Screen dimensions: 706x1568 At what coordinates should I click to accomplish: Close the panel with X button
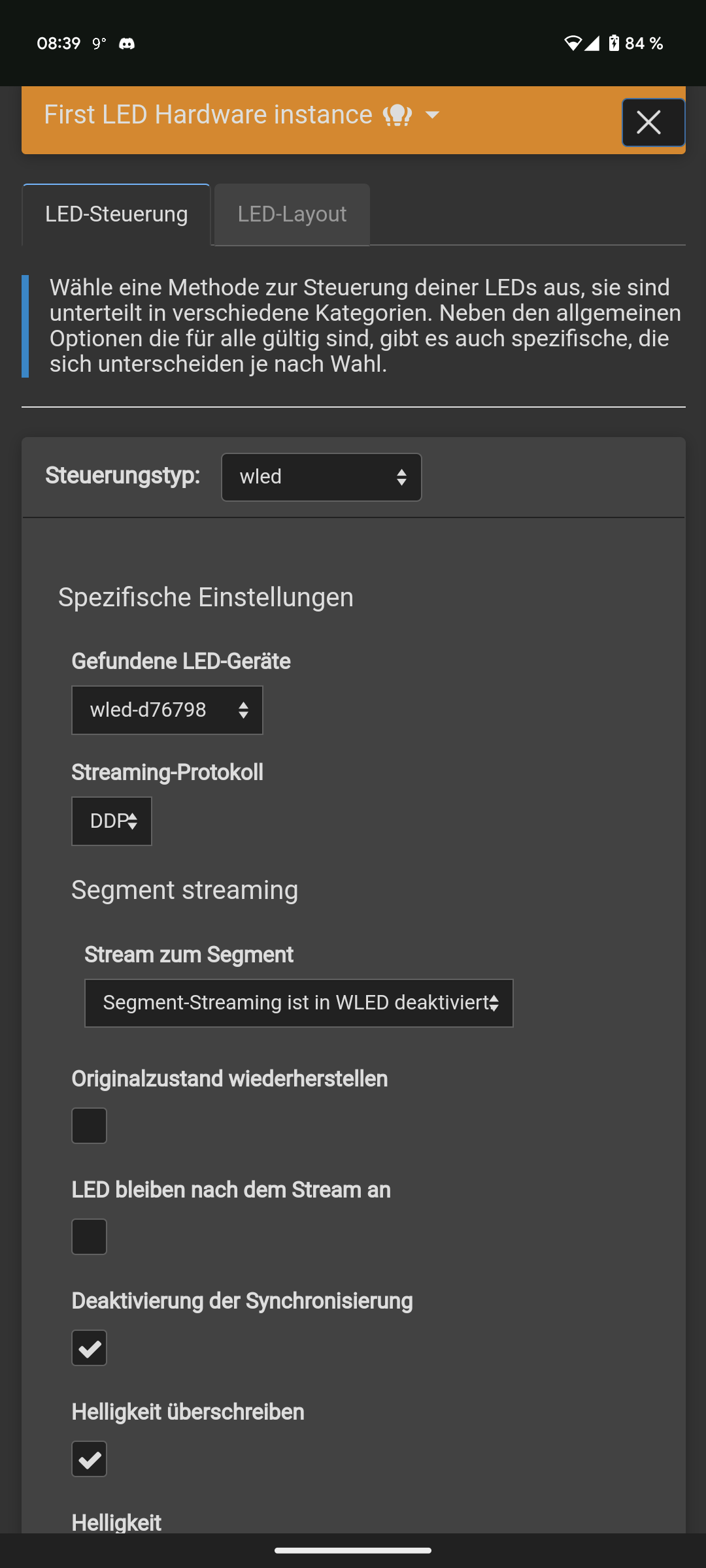652,123
